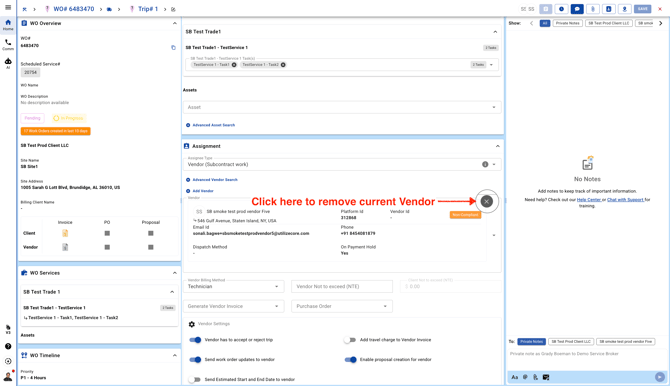Screen dimensions: 670x386
Task: Click the Vendor Not to exceed (NTE) field
Action: pyautogui.click(x=342, y=286)
